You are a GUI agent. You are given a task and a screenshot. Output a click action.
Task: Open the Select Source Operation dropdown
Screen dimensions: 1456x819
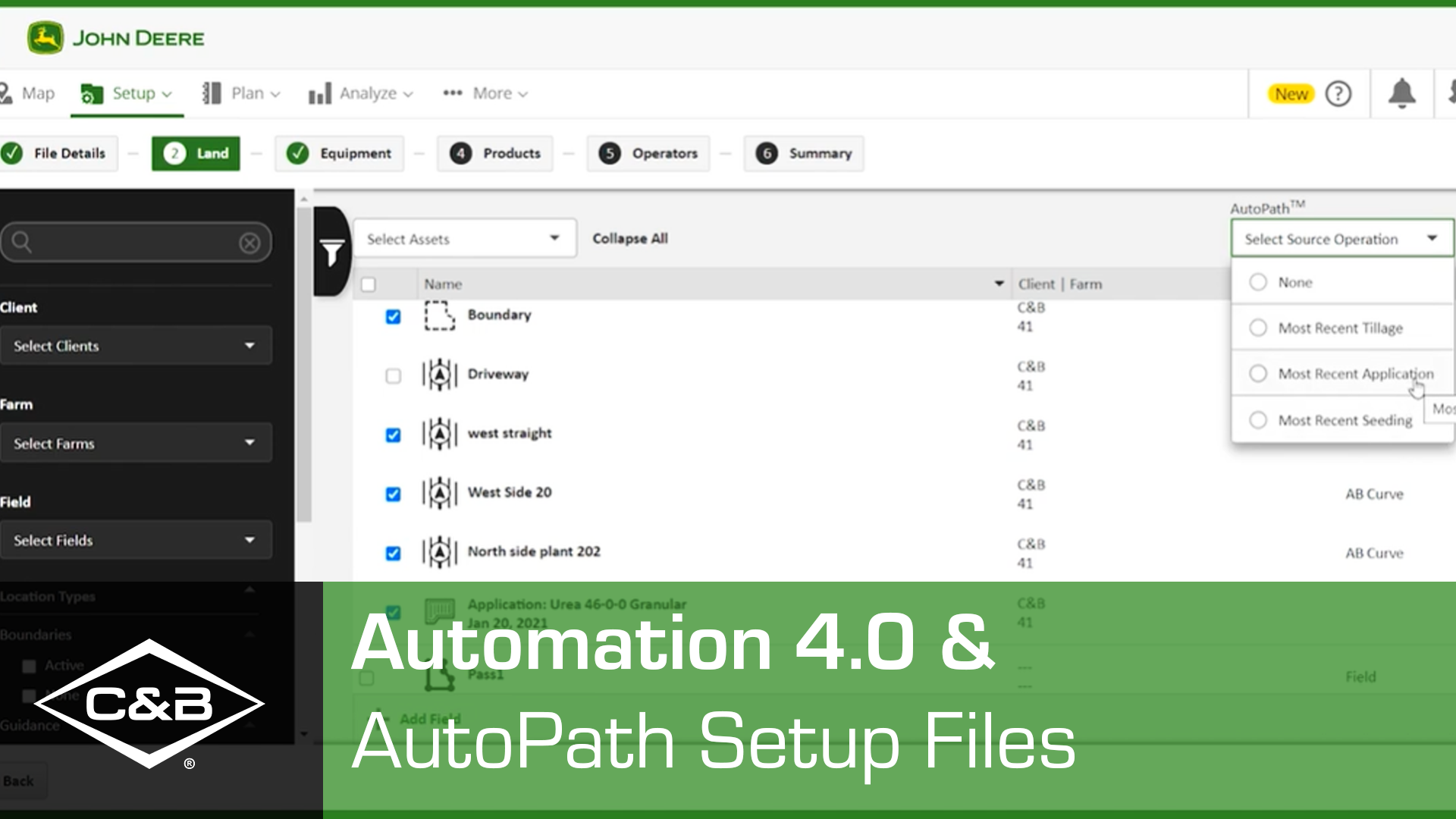[1341, 238]
